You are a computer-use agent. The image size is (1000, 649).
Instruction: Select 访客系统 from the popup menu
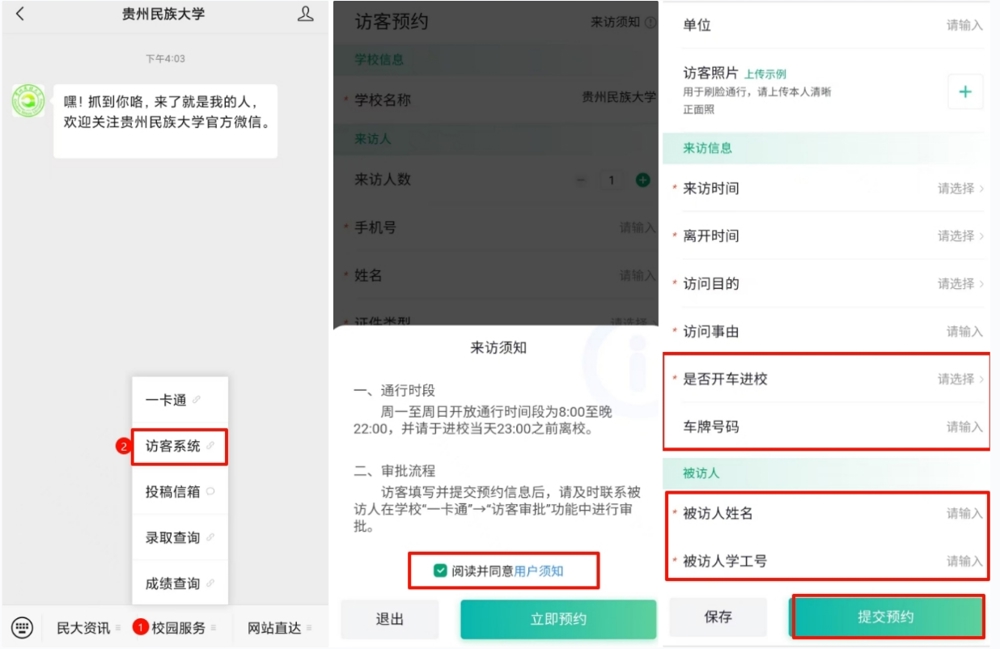(x=180, y=446)
